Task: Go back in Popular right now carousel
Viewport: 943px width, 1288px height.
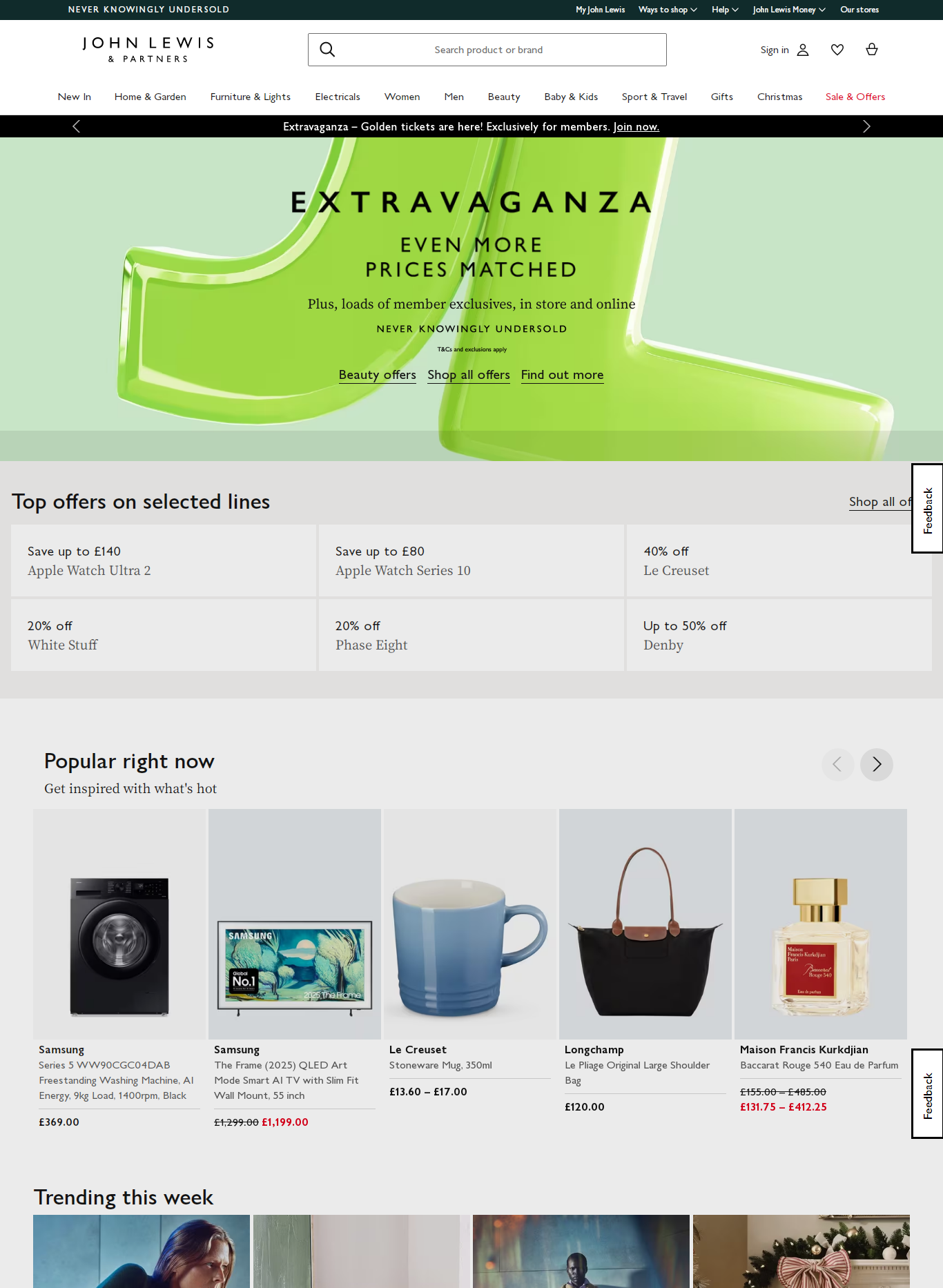Action: pos(838,765)
